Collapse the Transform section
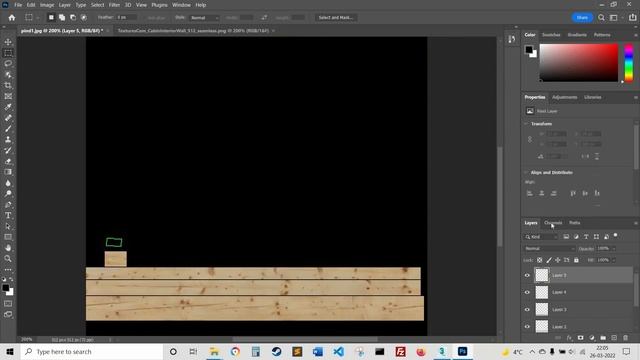Viewport: 640px width, 360px height. tap(526, 124)
